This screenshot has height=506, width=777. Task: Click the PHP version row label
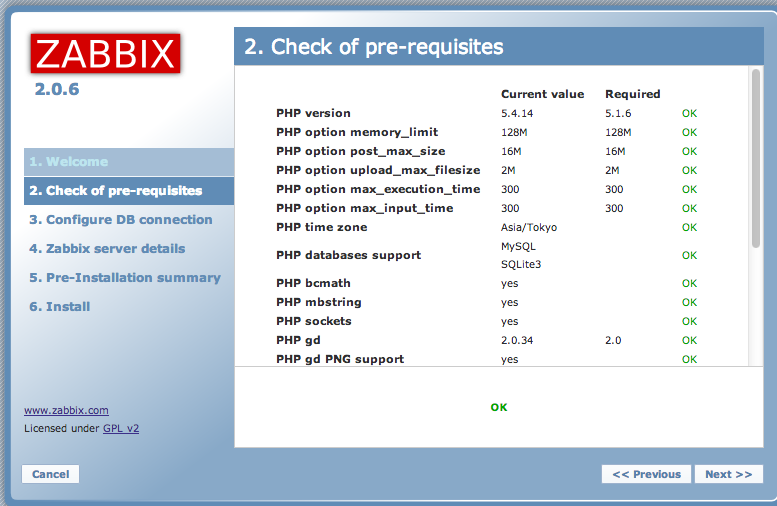[x=313, y=113]
